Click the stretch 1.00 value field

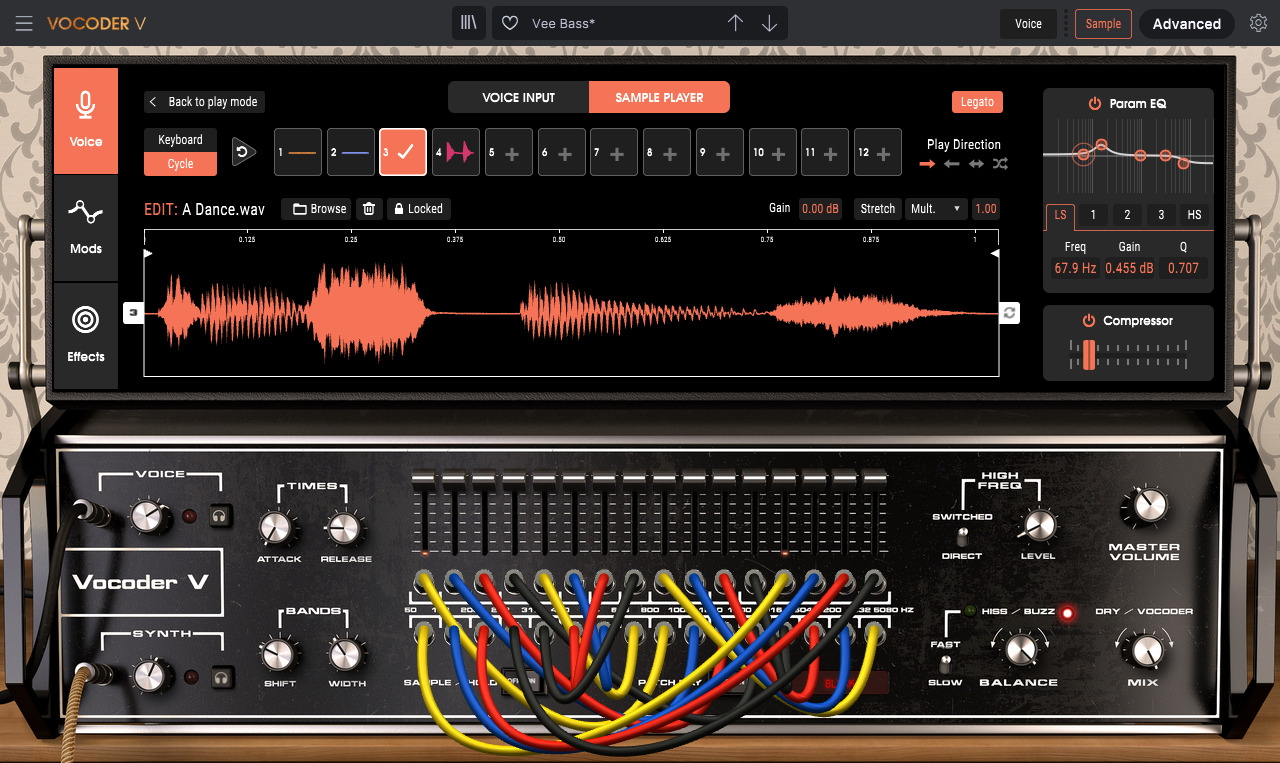(986, 209)
